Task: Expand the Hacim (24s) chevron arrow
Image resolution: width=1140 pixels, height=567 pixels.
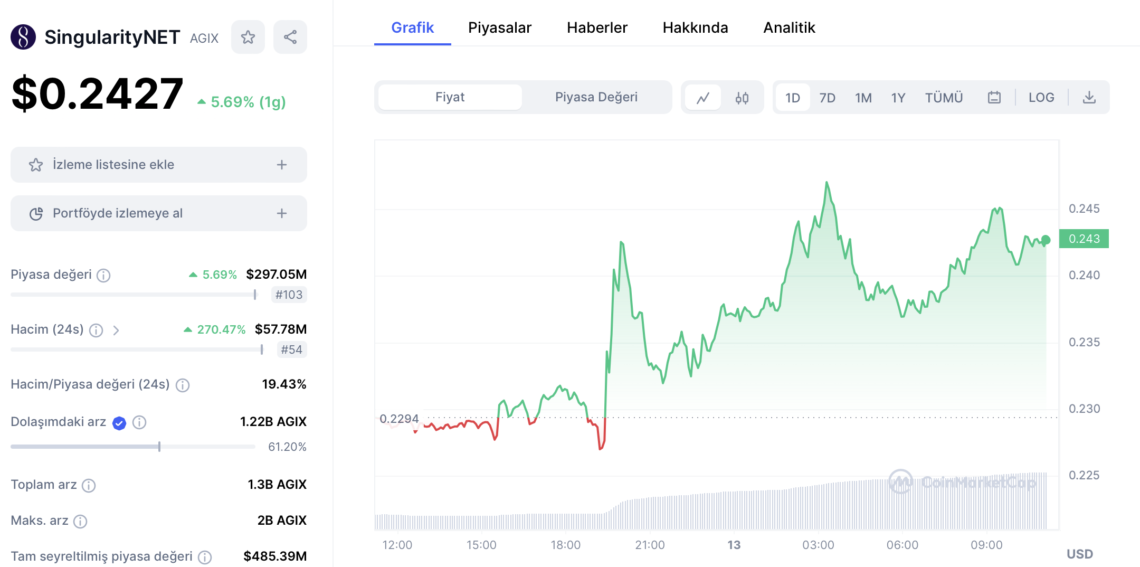Action: click(x=116, y=330)
